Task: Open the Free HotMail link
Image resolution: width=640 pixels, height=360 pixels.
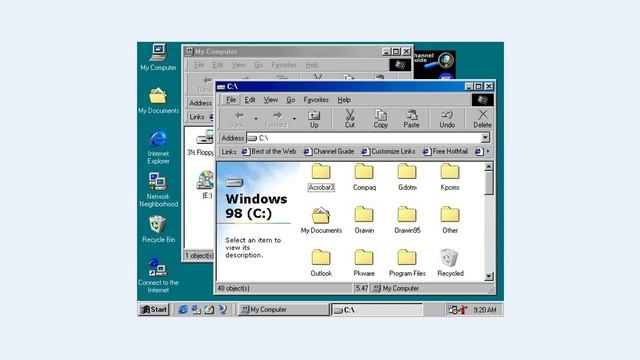Action: point(445,151)
